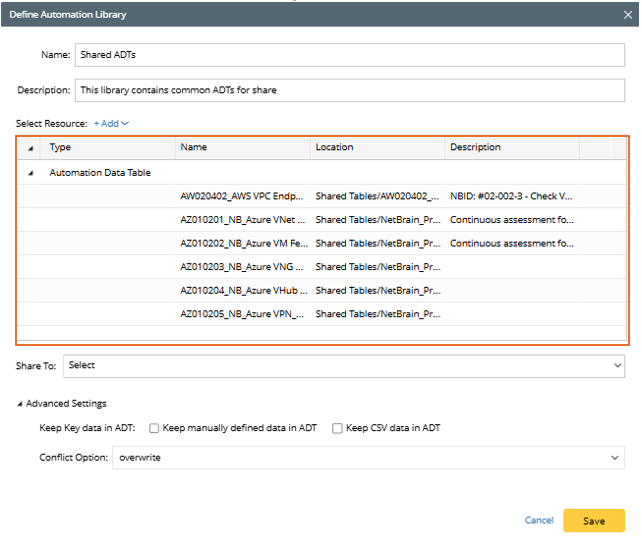Image resolution: width=642 pixels, height=537 pixels.
Task: Select the AZ010201_NB_Azure VNet row
Action: coord(242,220)
